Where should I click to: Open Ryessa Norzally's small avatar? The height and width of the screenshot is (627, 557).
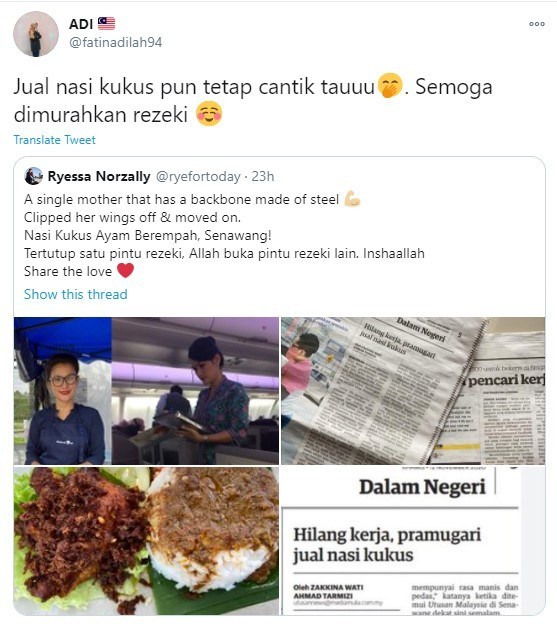click(x=34, y=176)
